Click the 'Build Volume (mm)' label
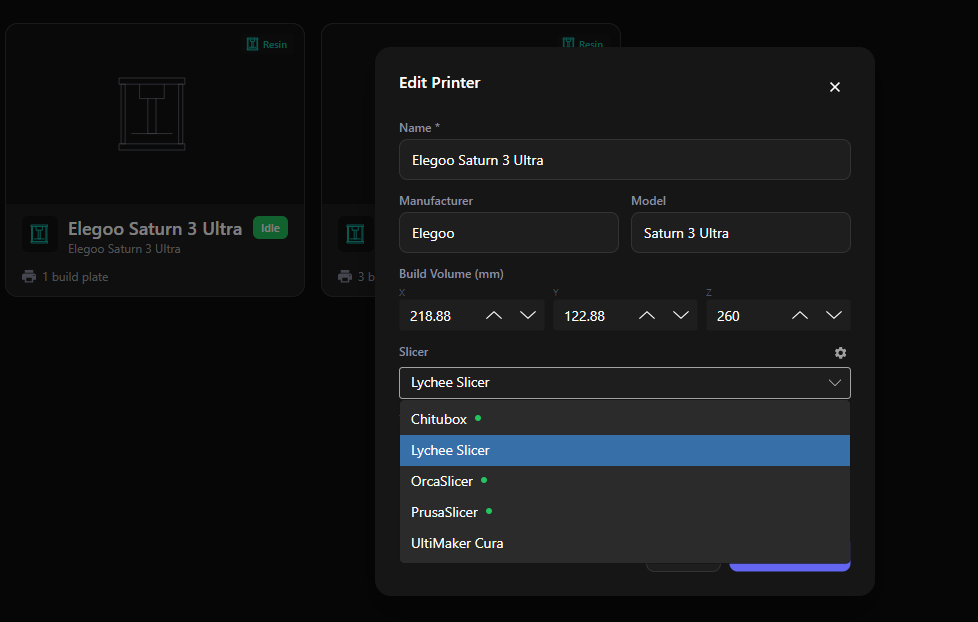The image size is (978, 622). pyautogui.click(x=451, y=274)
